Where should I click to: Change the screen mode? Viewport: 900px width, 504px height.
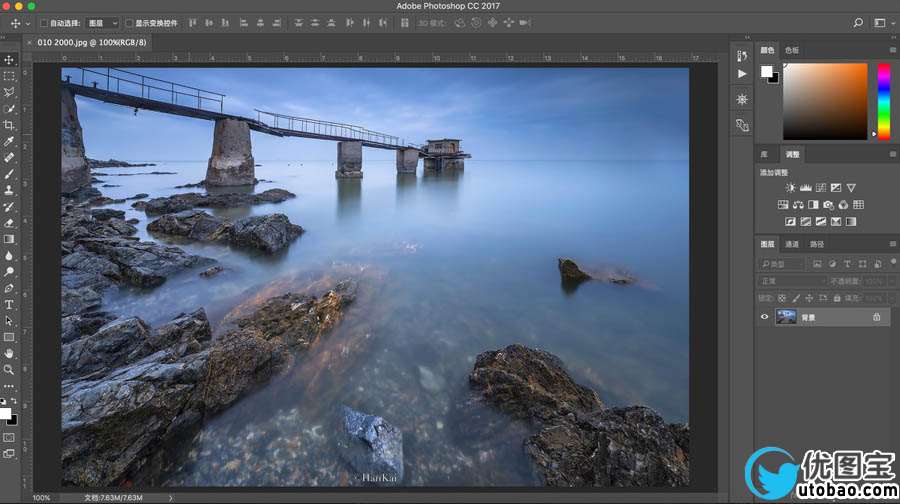[x=9, y=453]
